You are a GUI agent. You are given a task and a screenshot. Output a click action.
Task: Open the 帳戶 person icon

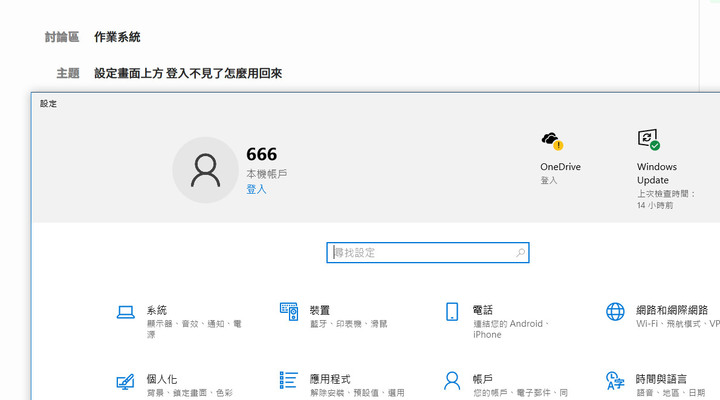pos(452,380)
